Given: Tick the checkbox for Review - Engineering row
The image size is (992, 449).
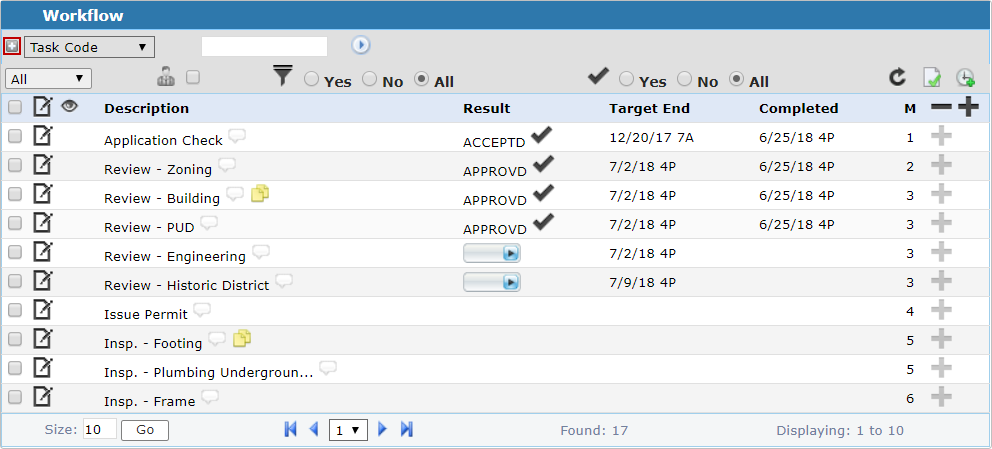Looking at the screenshot, I should click(x=15, y=252).
